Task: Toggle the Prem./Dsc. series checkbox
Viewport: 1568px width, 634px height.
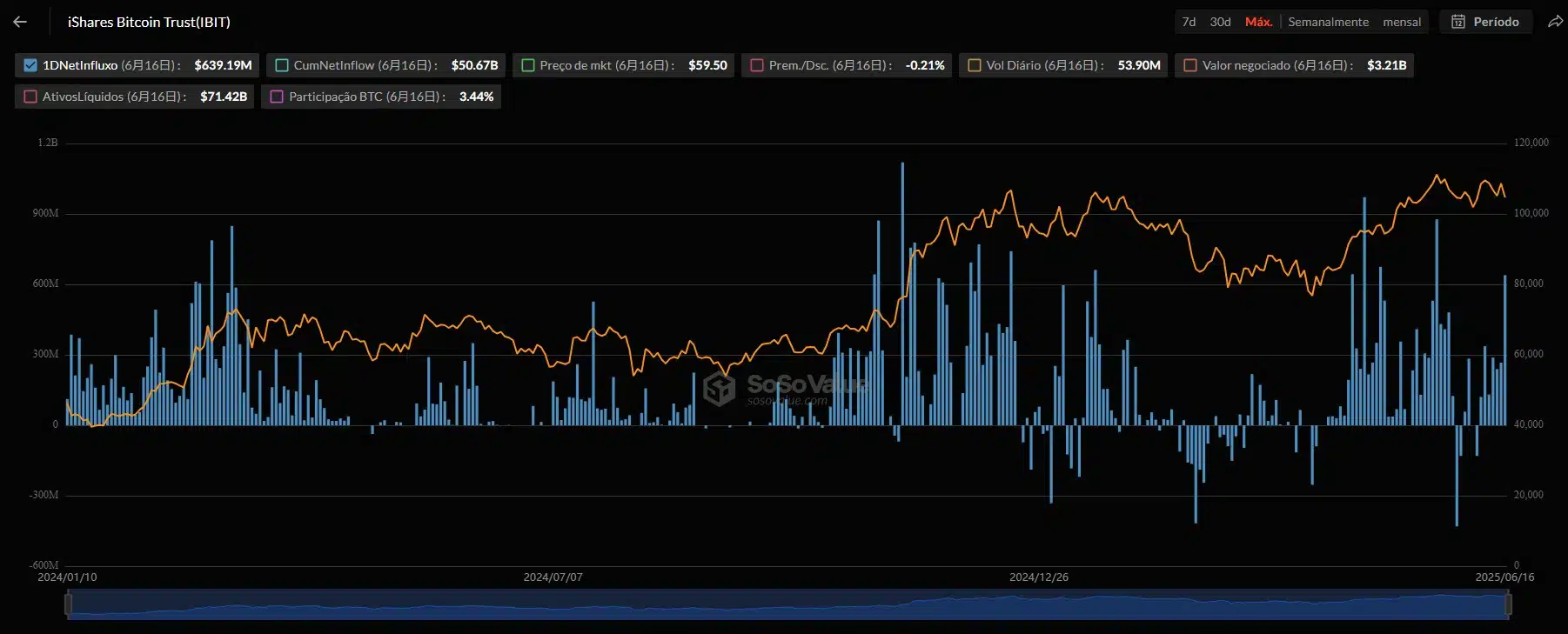Action: pyautogui.click(x=757, y=65)
